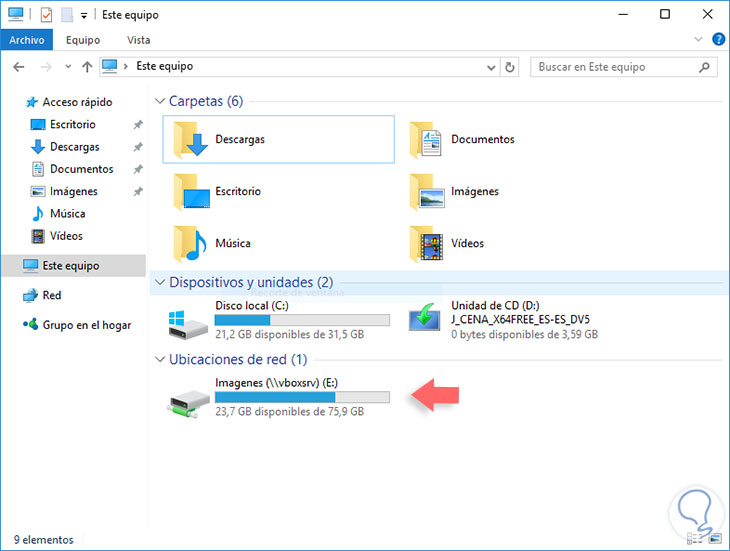Open Descargas in the navigation pane

coord(74,147)
